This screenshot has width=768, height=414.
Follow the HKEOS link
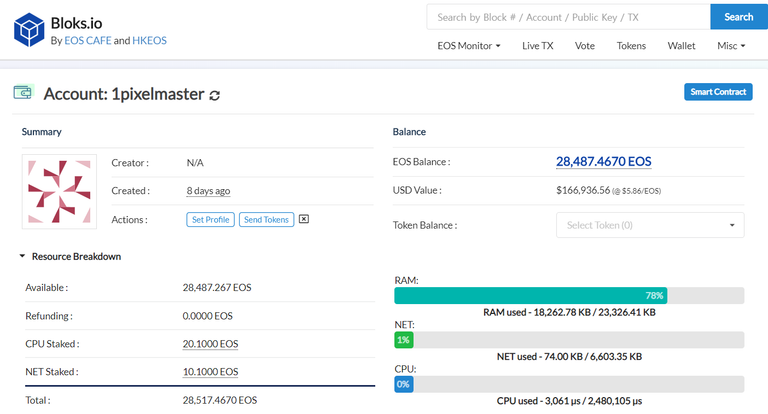pos(149,41)
